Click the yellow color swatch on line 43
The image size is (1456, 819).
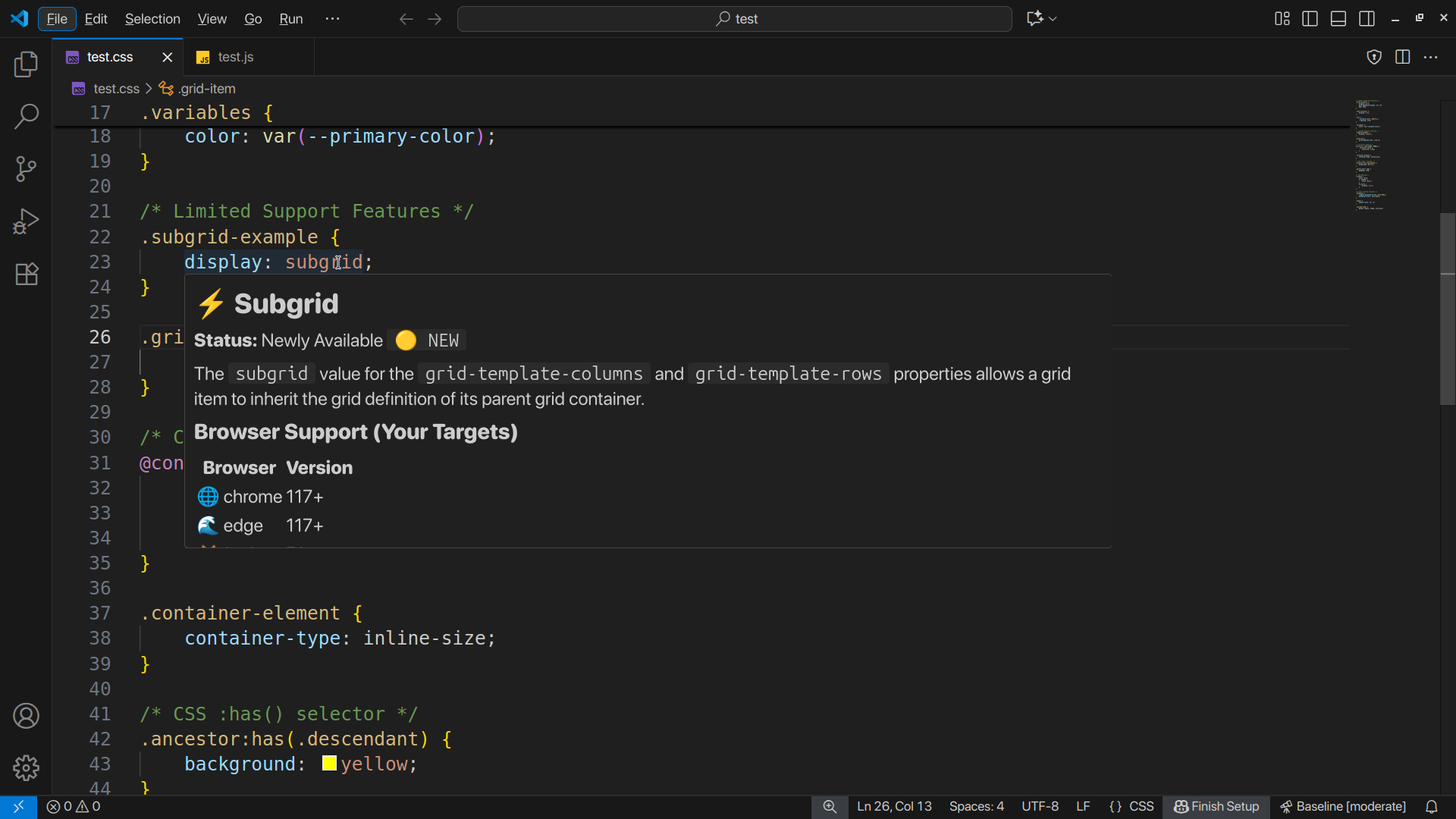tap(329, 764)
